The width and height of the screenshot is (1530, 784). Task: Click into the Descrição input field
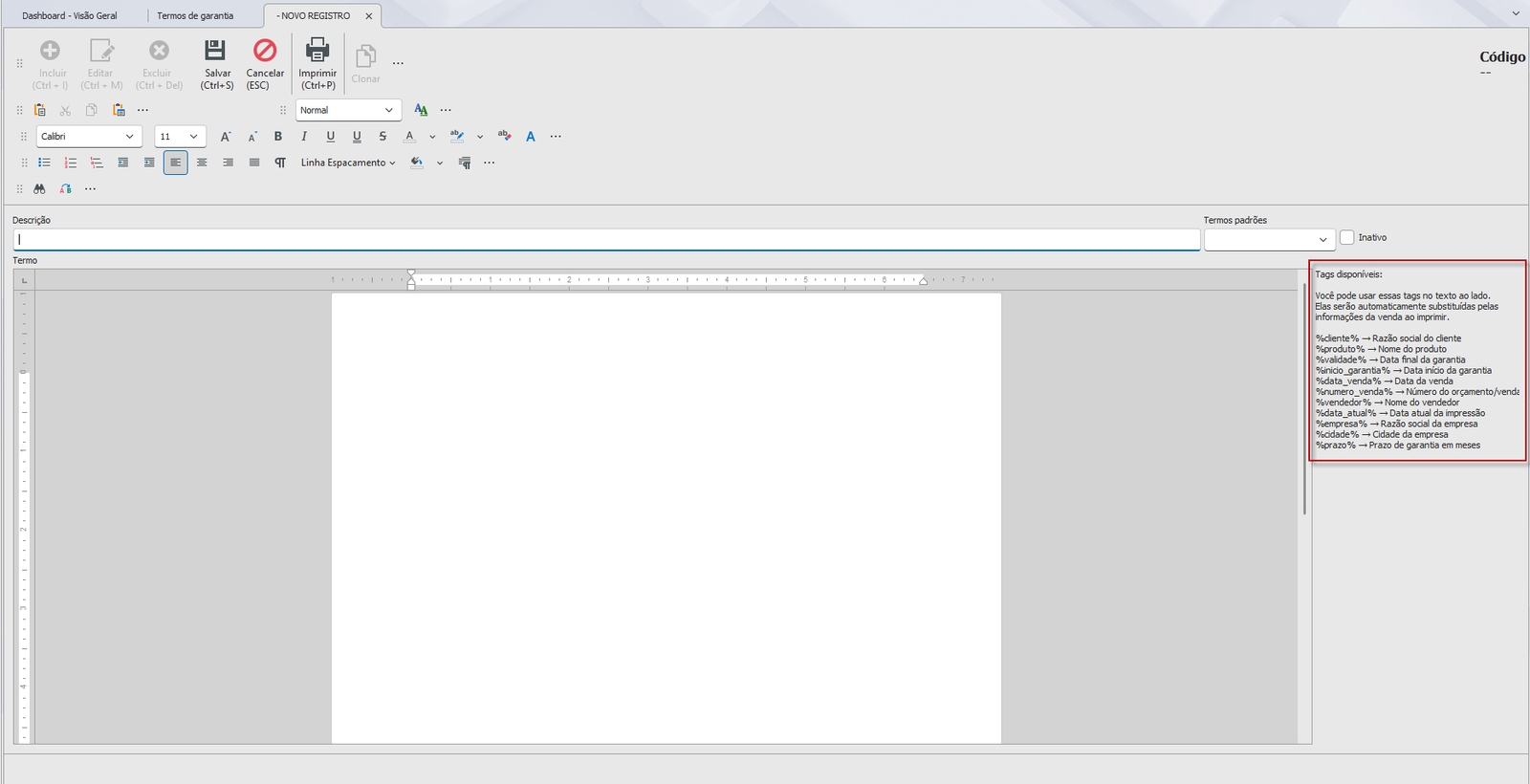tap(606, 239)
